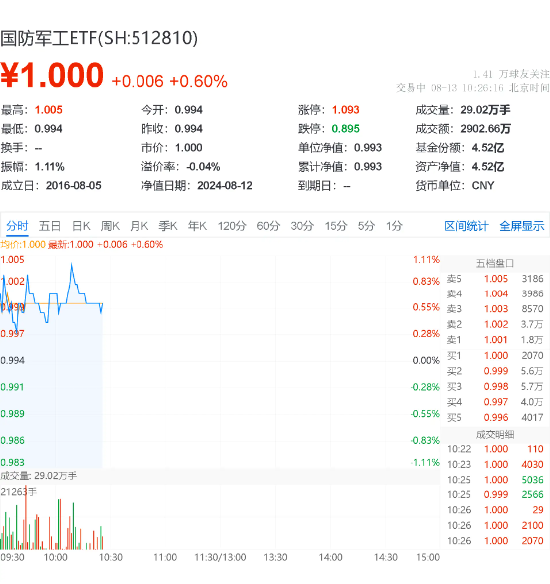Click the 11:30/13:00 time axis label
This screenshot has height=584, width=550.
coord(220,557)
